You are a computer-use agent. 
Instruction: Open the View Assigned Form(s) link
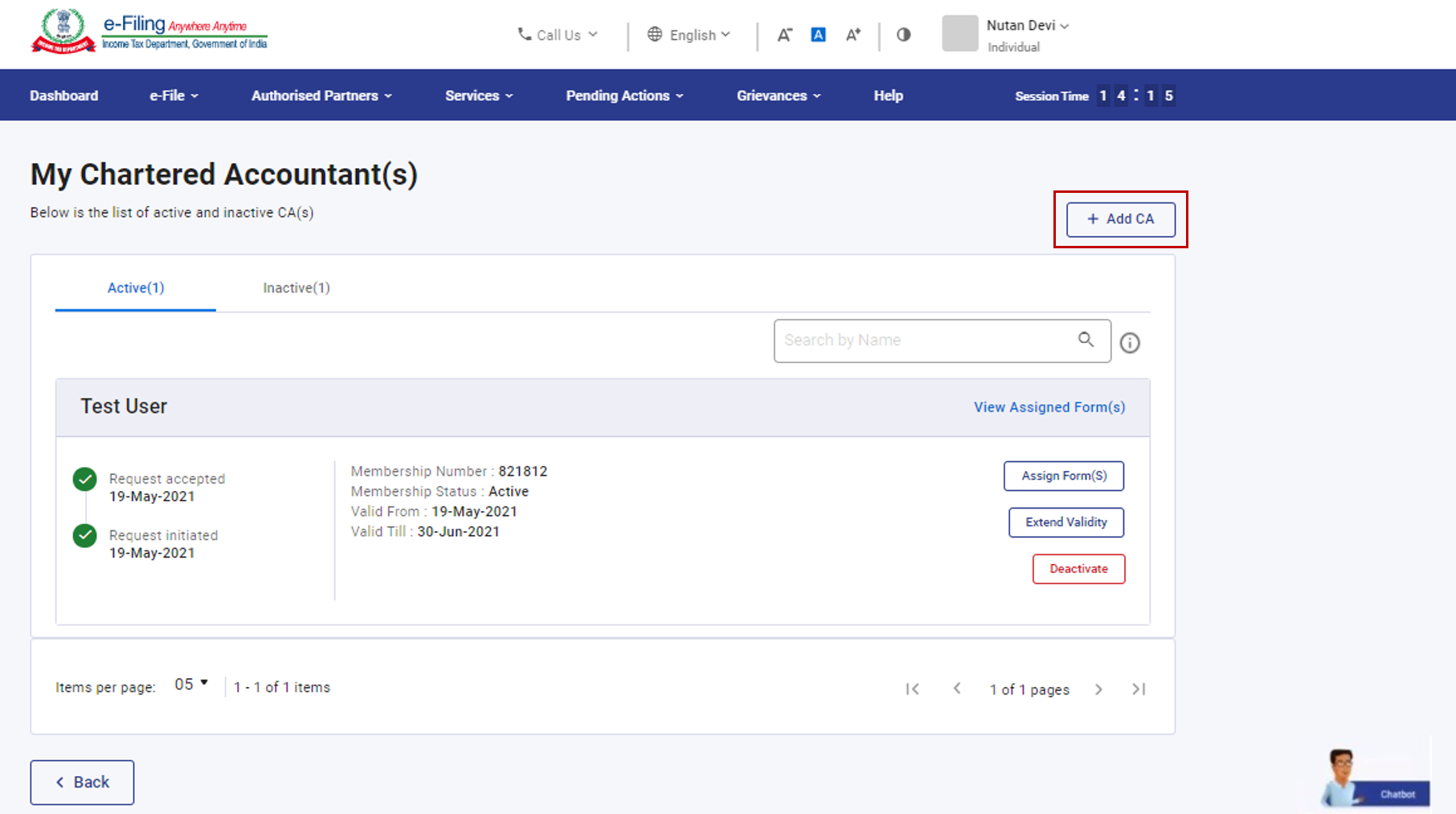click(1049, 407)
